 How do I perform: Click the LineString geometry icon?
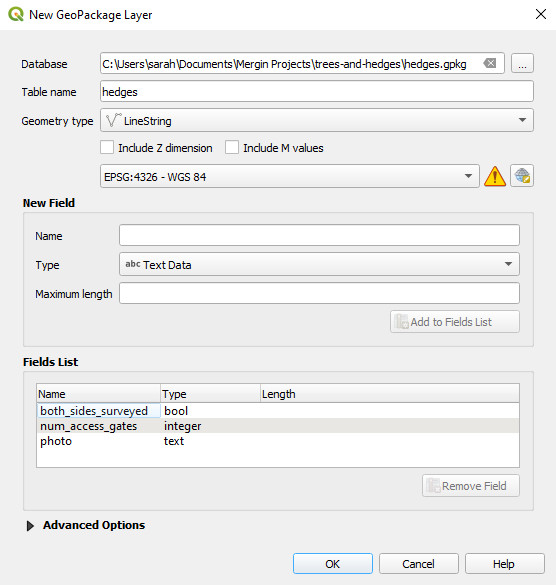113,121
